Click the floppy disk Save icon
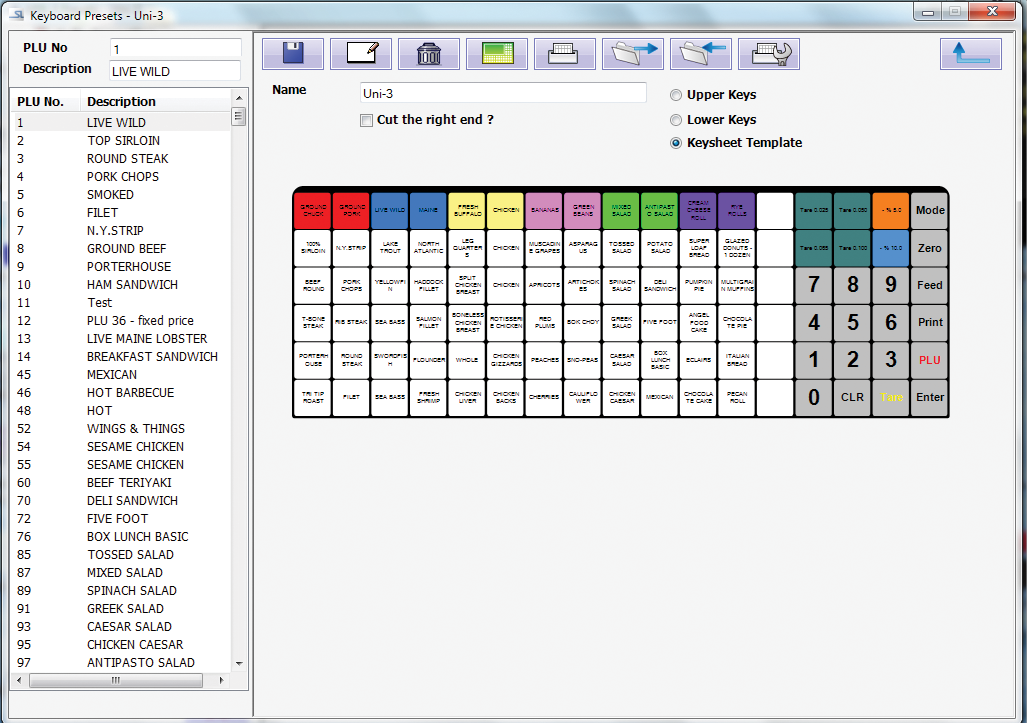Screen dimensions: 1027x723 point(293,54)
